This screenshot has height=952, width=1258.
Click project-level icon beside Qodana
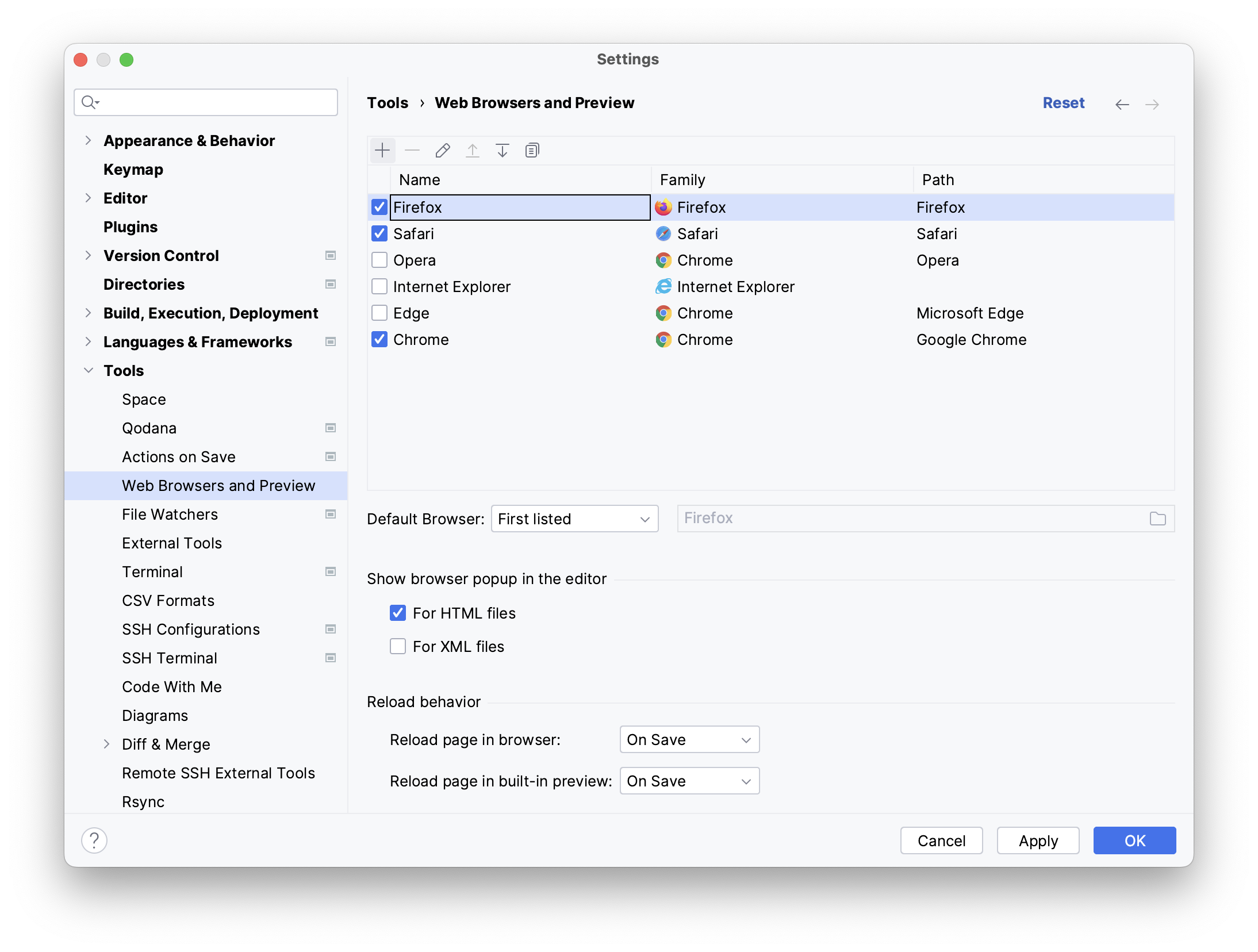pyautogui.click(x=331, y=428)
